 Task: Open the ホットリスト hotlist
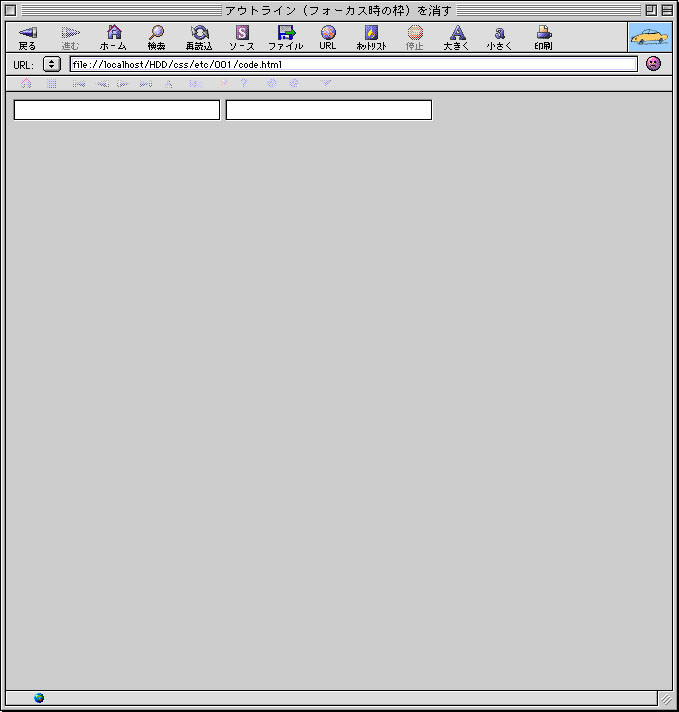pos(371,38)
